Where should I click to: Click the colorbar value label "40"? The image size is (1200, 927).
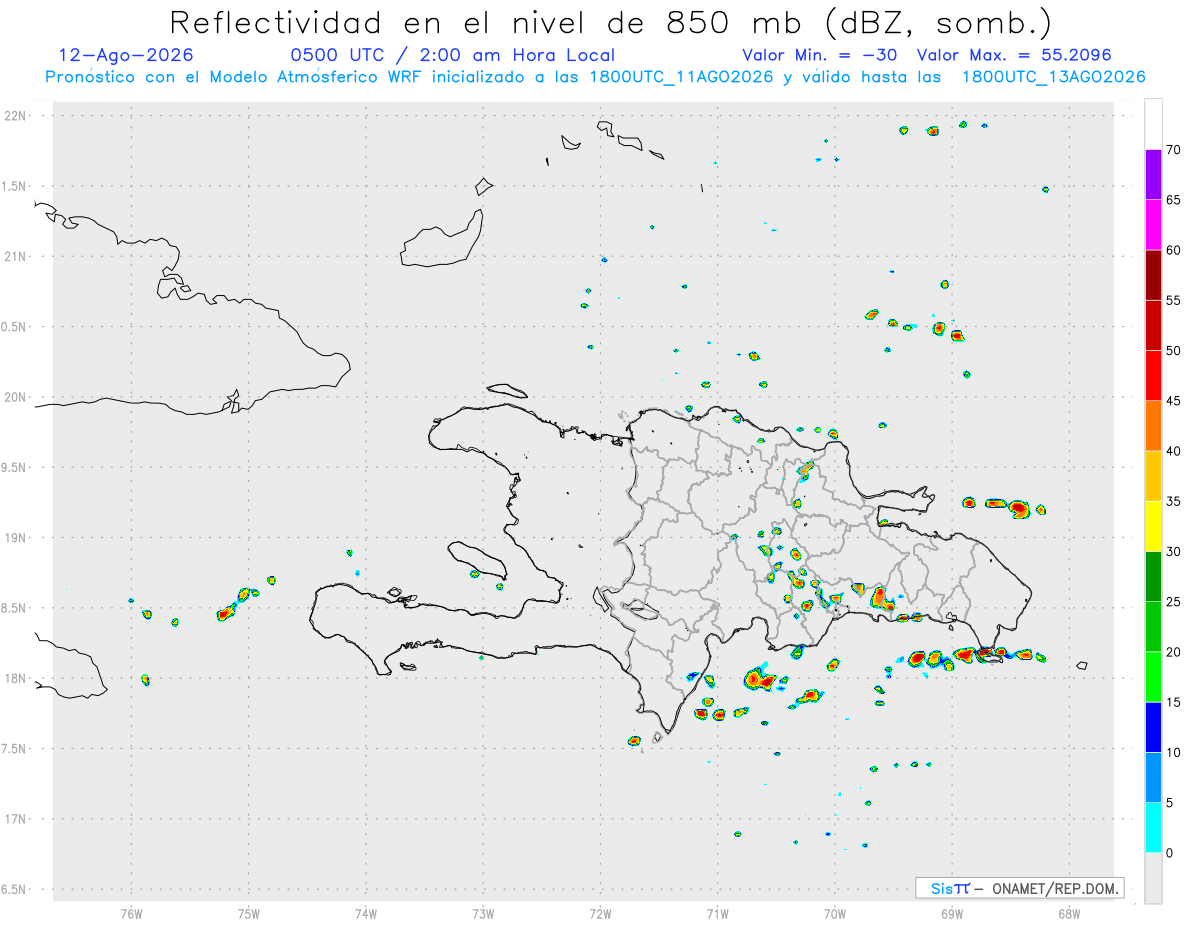click(1173, 451)
